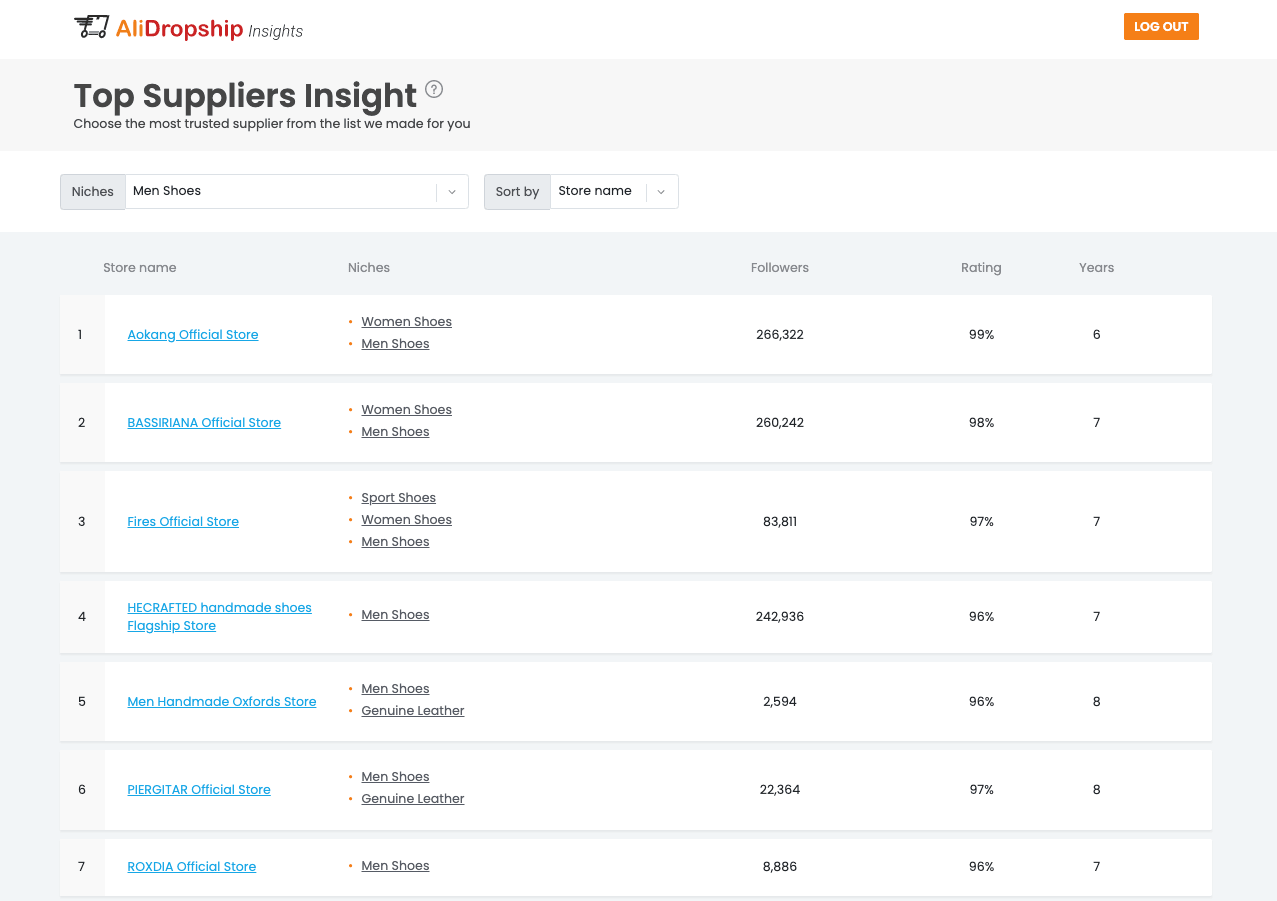Click the Years column header

click(1096, 268)
